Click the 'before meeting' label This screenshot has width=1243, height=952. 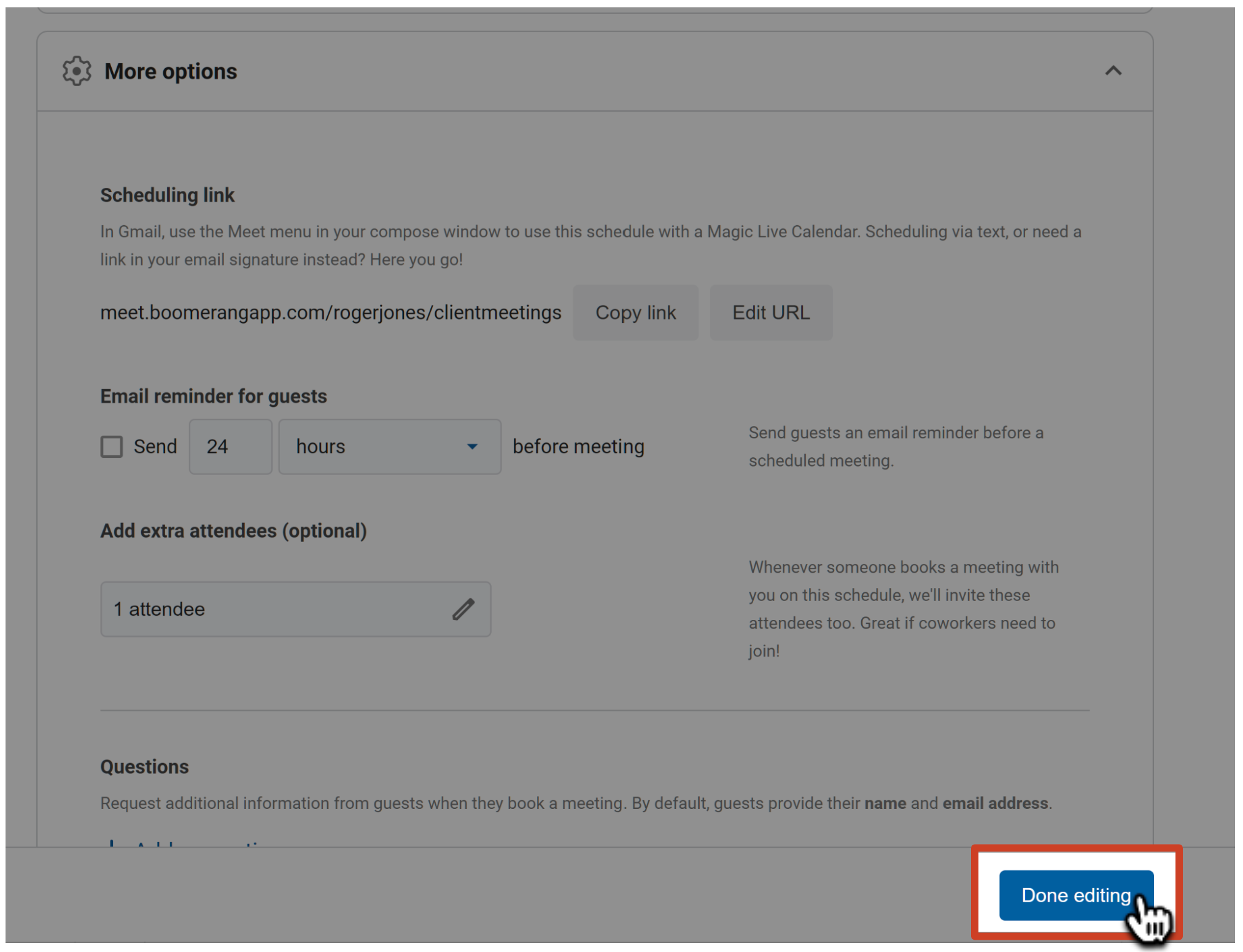pyautogui.click(x=578, y=446)
